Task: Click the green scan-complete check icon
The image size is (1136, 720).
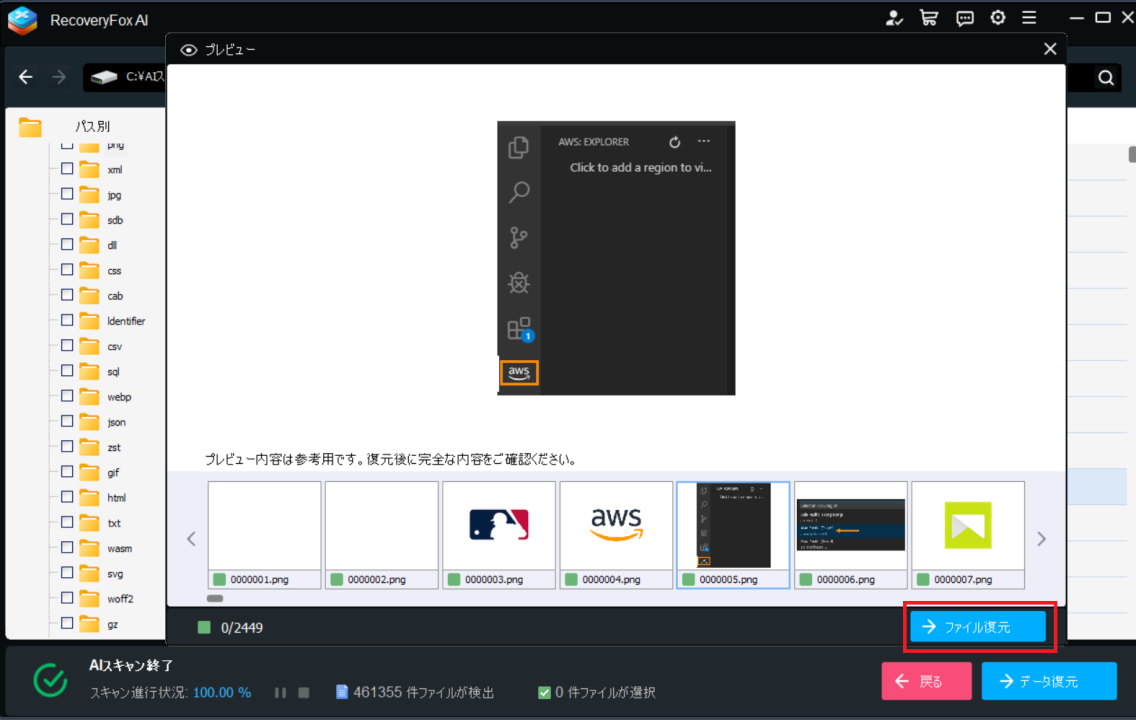Action: (x=50, y=679)
